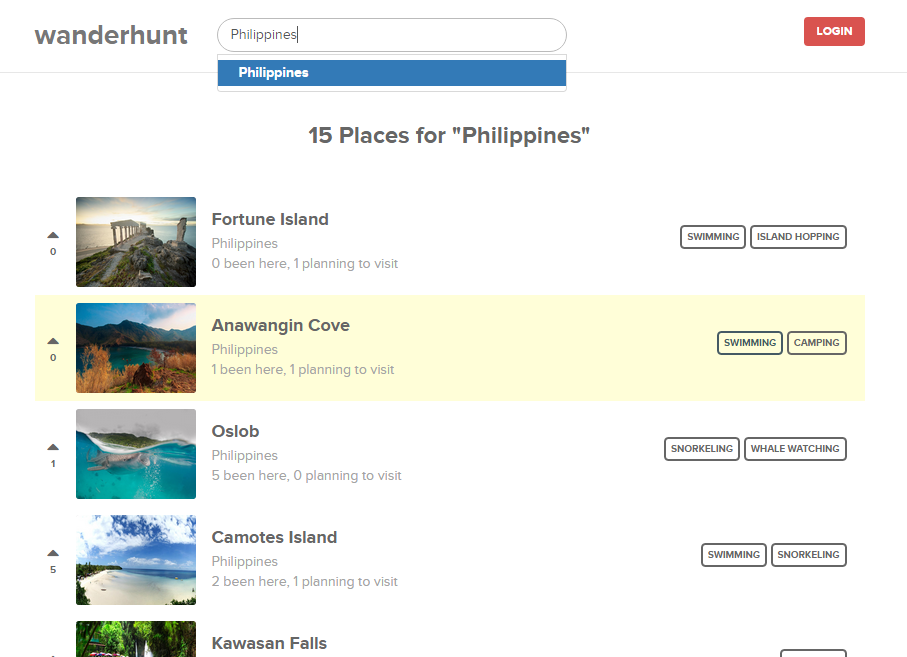Open the Camotes Island title link
Screen dimensions: 907x657
point(274,537)
